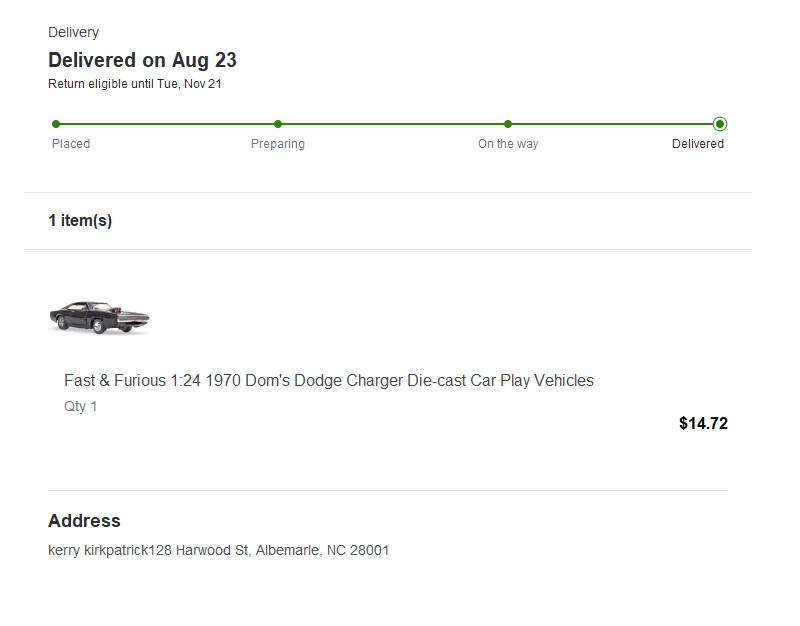Click the 1 item(s) section heading

[80, 220]
